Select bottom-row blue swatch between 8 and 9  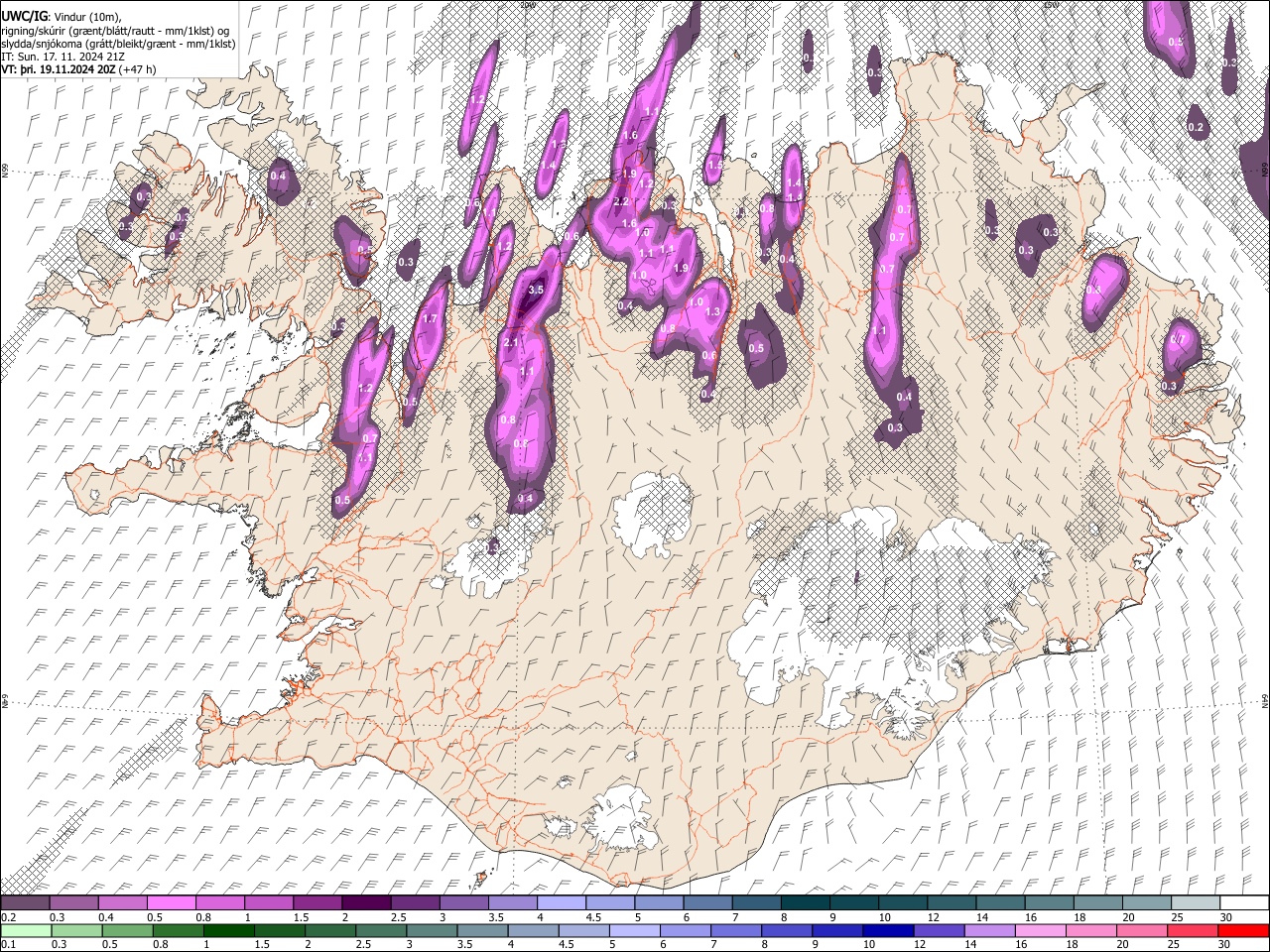pyautogui.click(x=786, y=930)
